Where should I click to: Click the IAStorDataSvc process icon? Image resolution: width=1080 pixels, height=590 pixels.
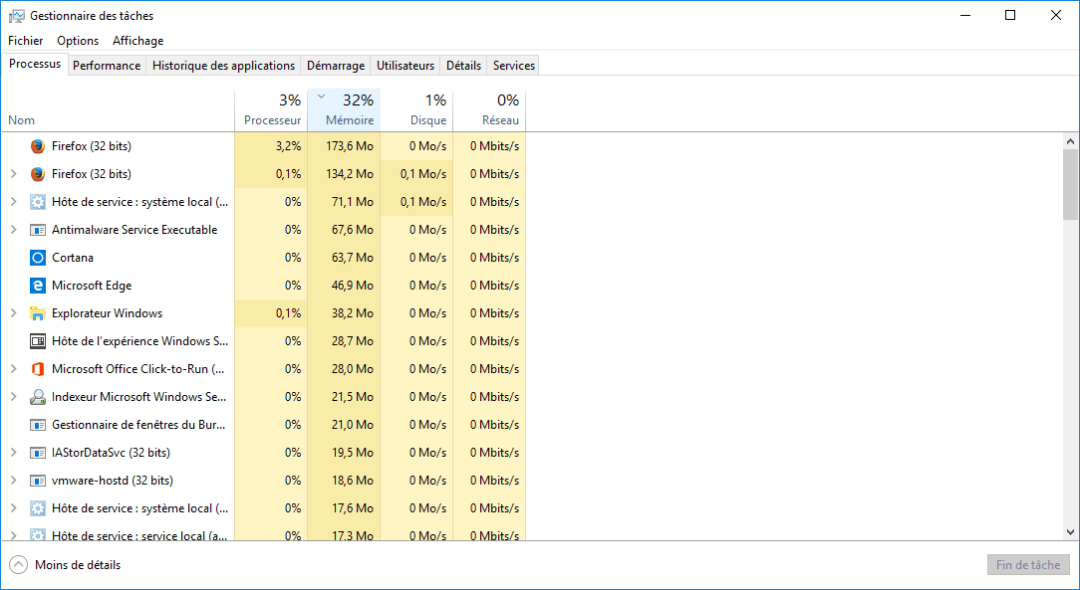38,453
